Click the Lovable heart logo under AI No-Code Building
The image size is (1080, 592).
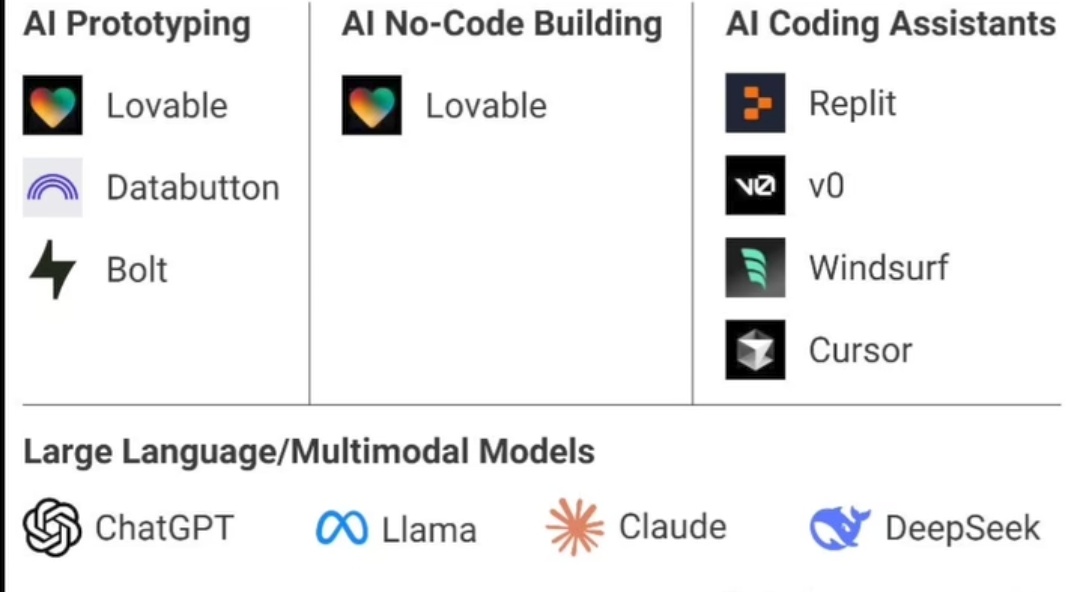(371, 105)
